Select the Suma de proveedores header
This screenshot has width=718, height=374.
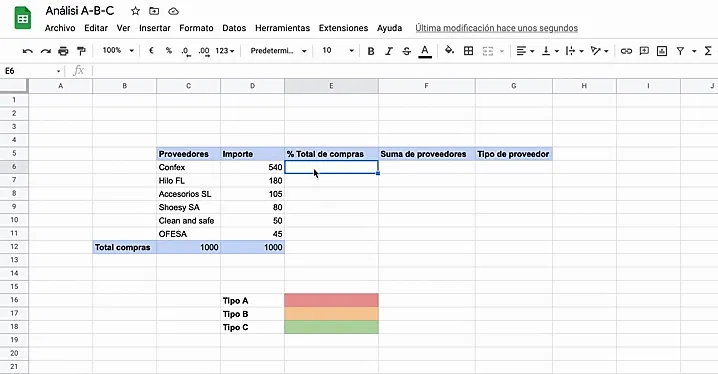[427, 154]
